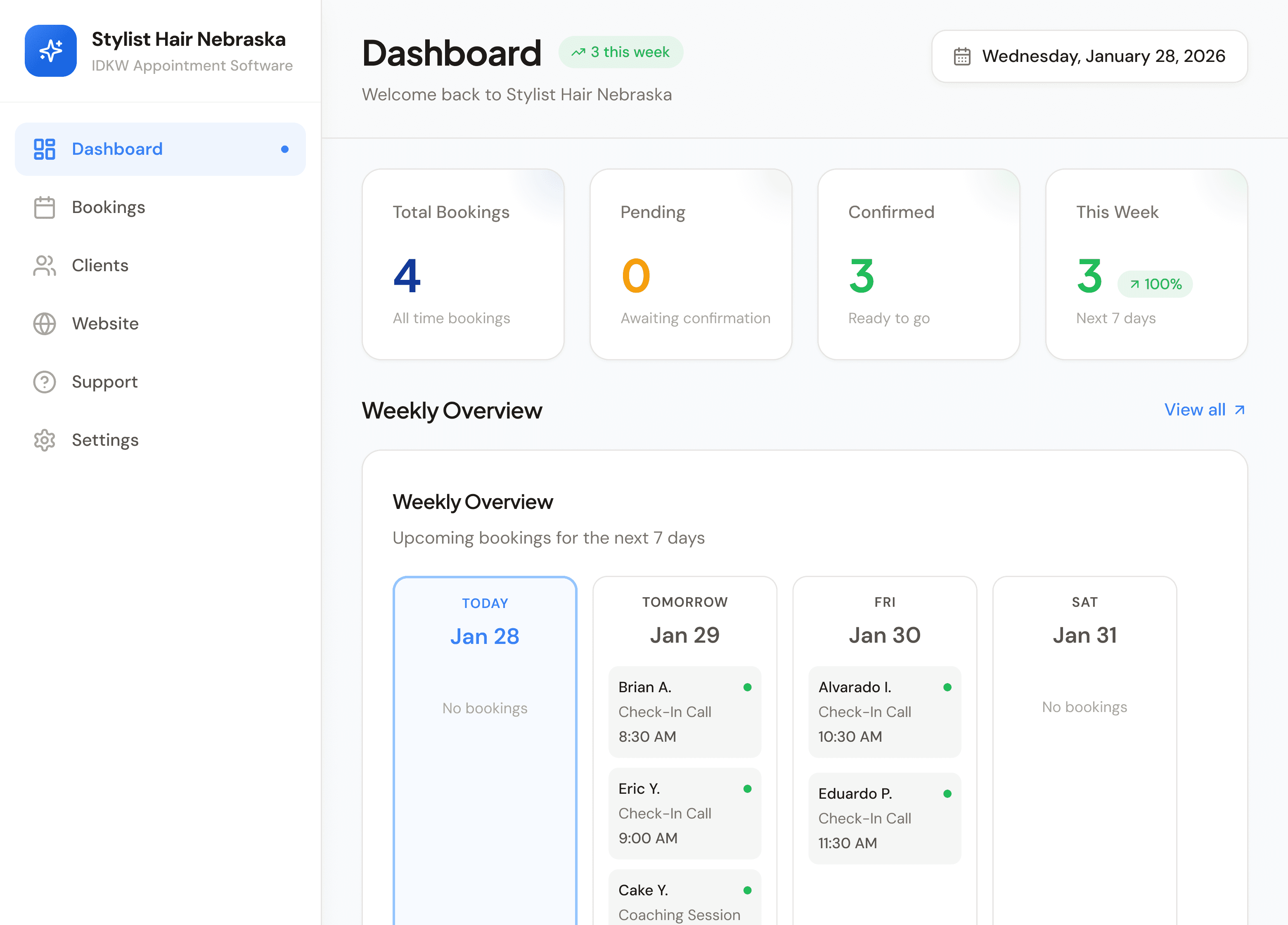Open the date selector for January 28

[1089, 56]
